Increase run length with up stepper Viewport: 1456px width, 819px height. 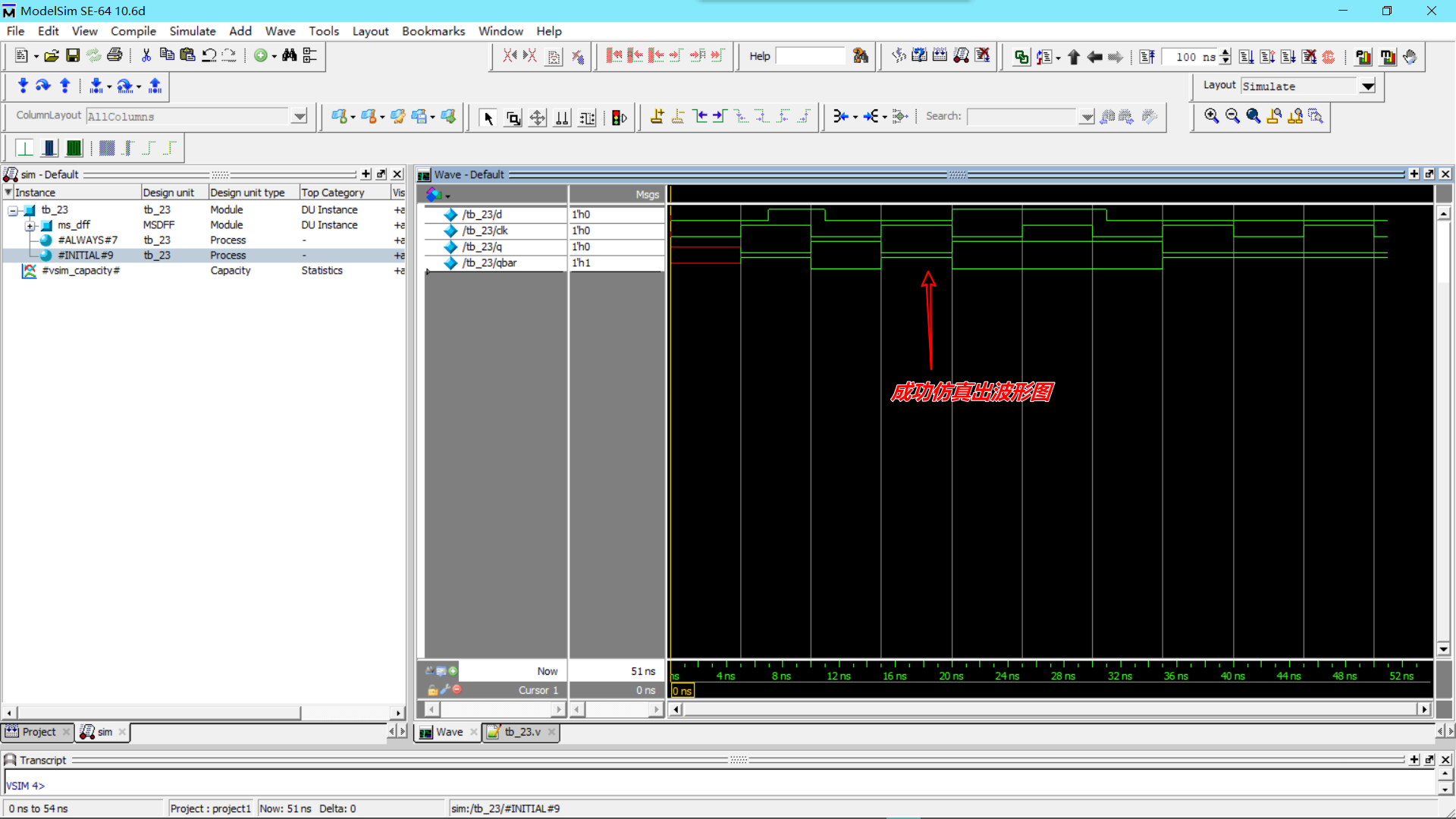tap(1225, 52)
